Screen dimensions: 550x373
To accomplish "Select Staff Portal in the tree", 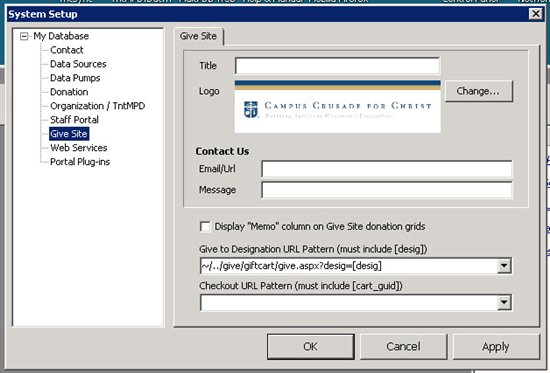I will pos(74,120).
